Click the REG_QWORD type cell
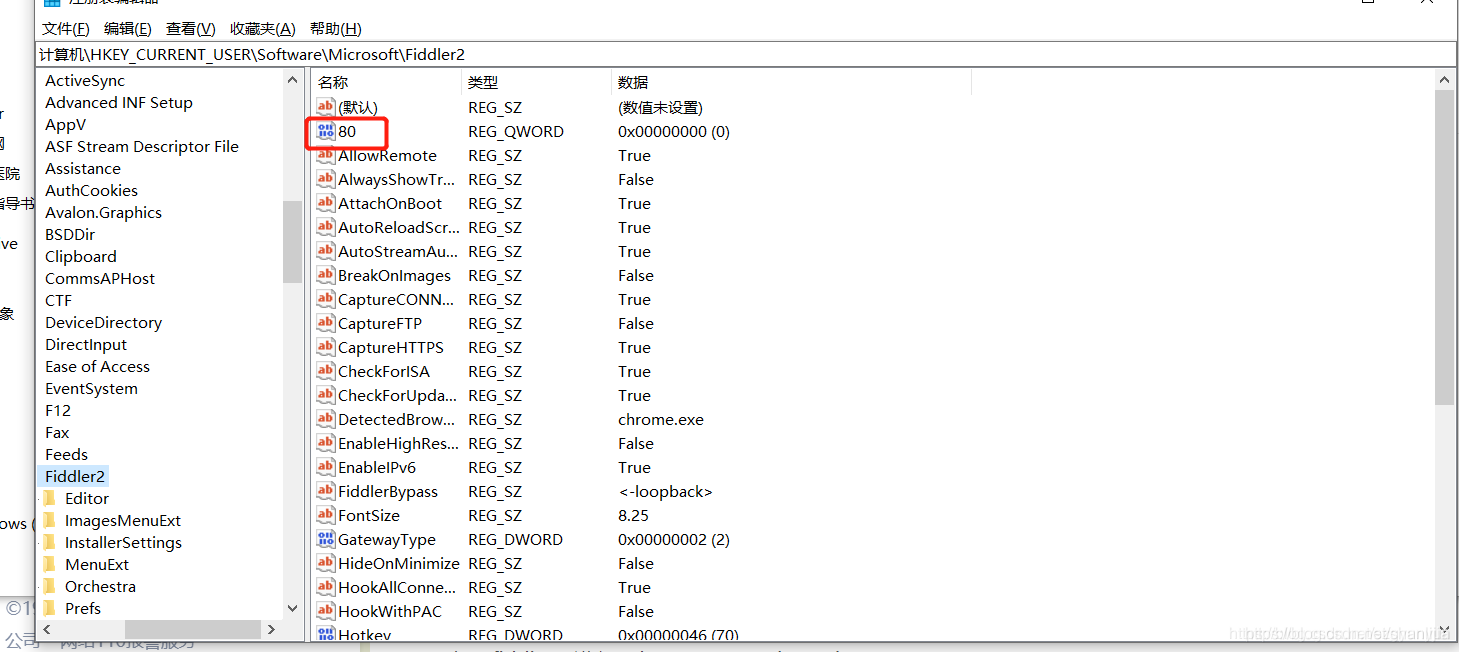Viewport: 1459px width, 652px height. (x=516, y=131)
